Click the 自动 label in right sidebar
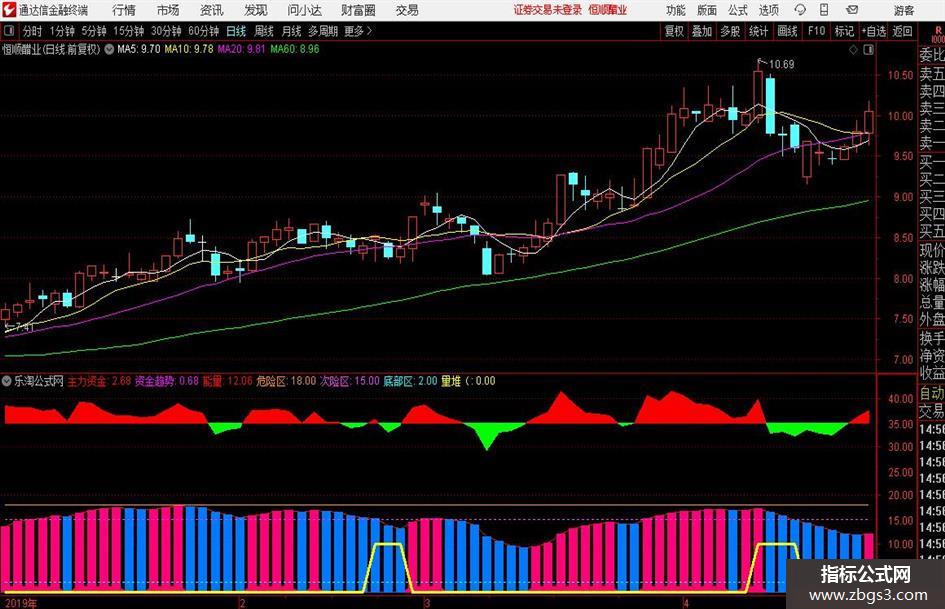 [931, 393]
